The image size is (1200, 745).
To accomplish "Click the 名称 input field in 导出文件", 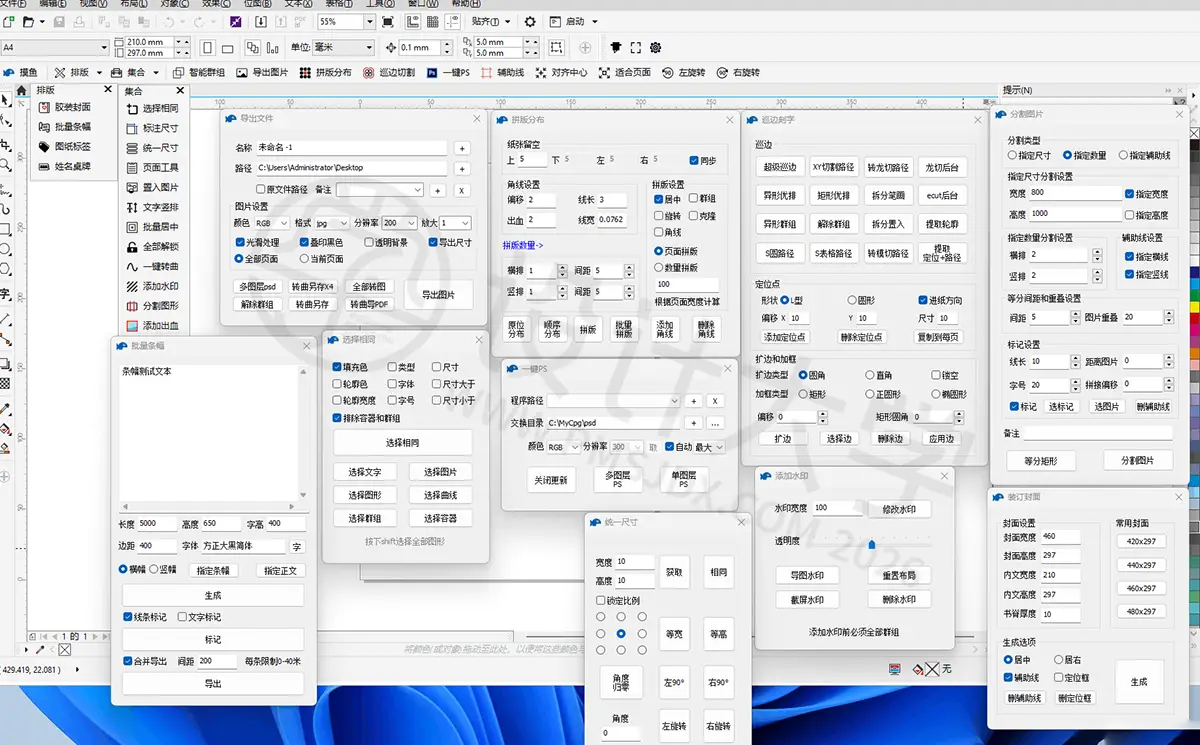I will (x=353, y=147).
